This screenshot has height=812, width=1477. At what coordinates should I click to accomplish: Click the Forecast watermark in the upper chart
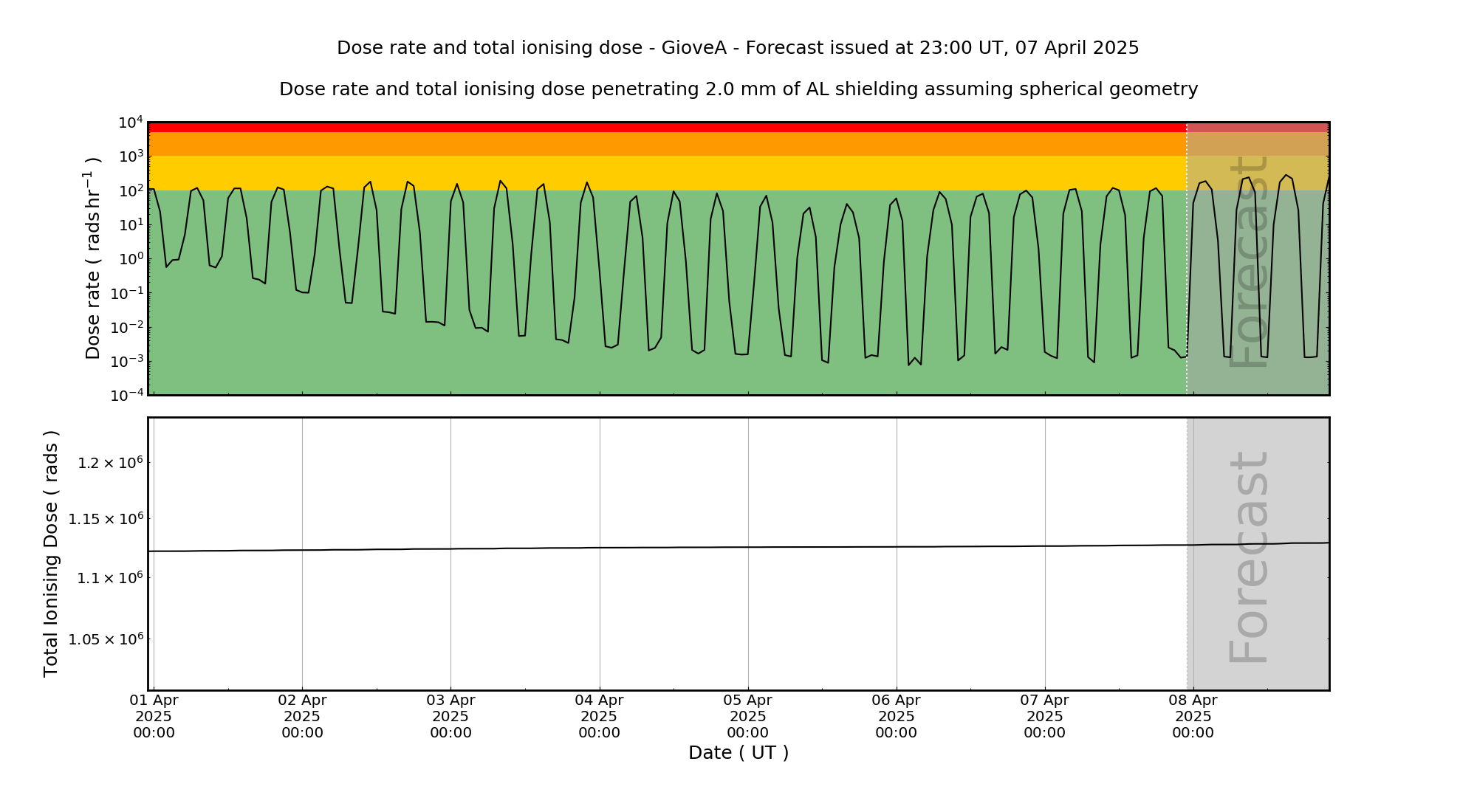tap(1250, 261)
